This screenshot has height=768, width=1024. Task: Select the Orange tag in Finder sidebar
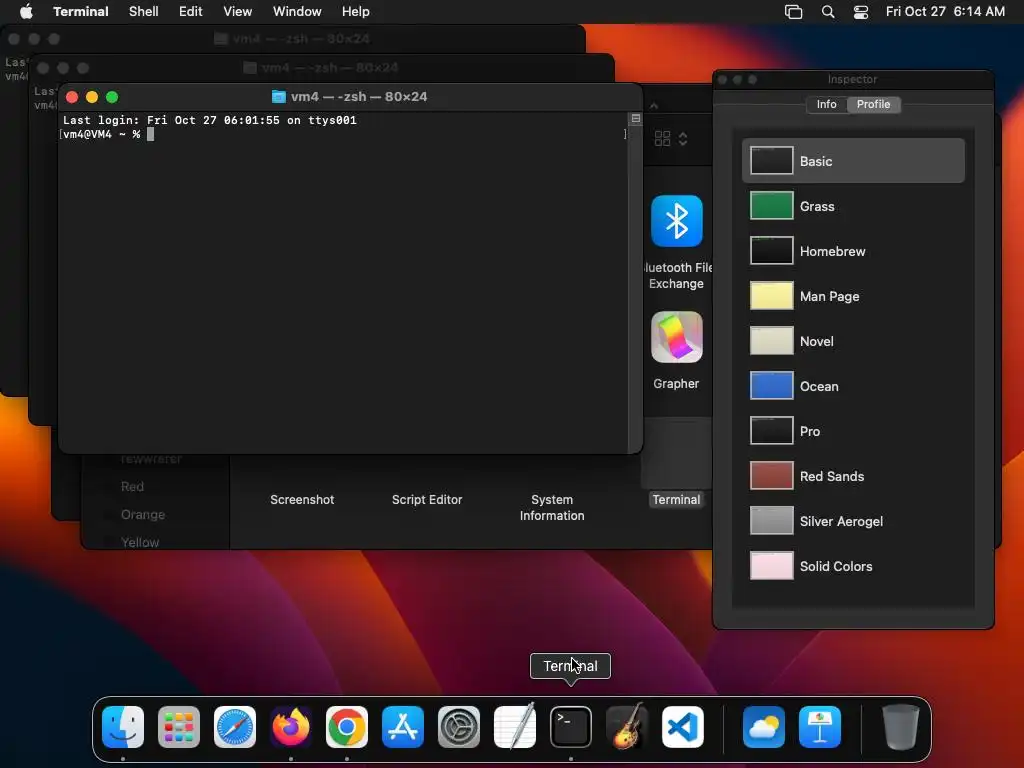tap(142, 515)
